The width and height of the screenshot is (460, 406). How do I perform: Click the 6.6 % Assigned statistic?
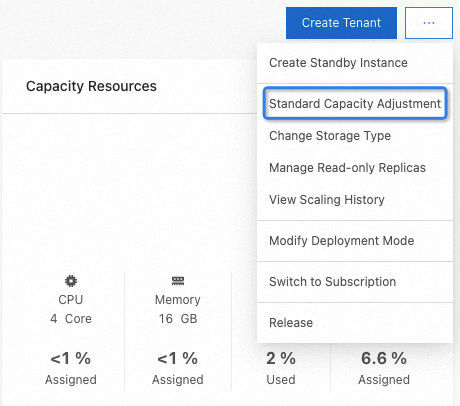[384, 368]
